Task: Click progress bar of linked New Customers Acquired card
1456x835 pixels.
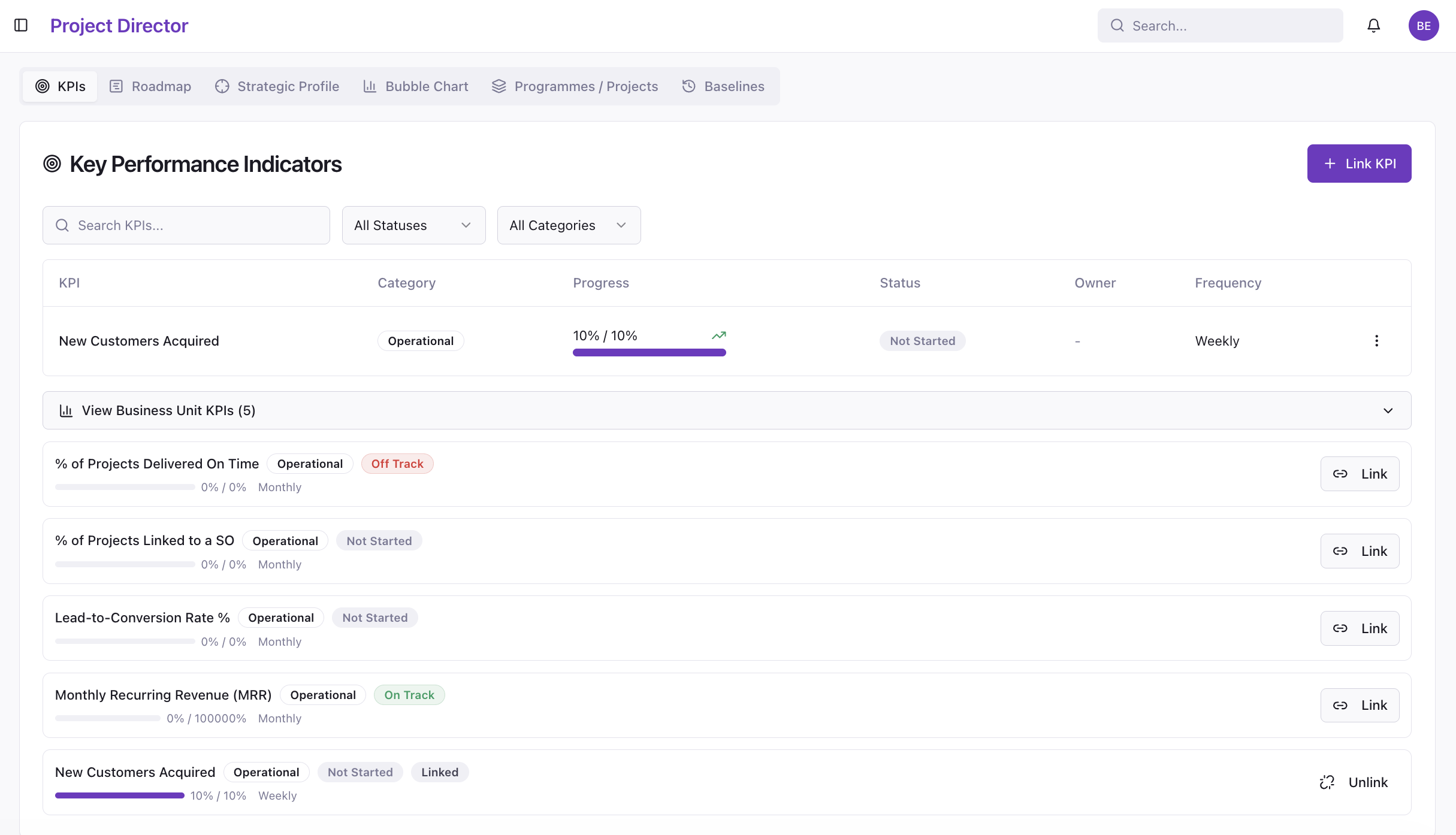Action: pyautogui.click(x=120, y=795)
